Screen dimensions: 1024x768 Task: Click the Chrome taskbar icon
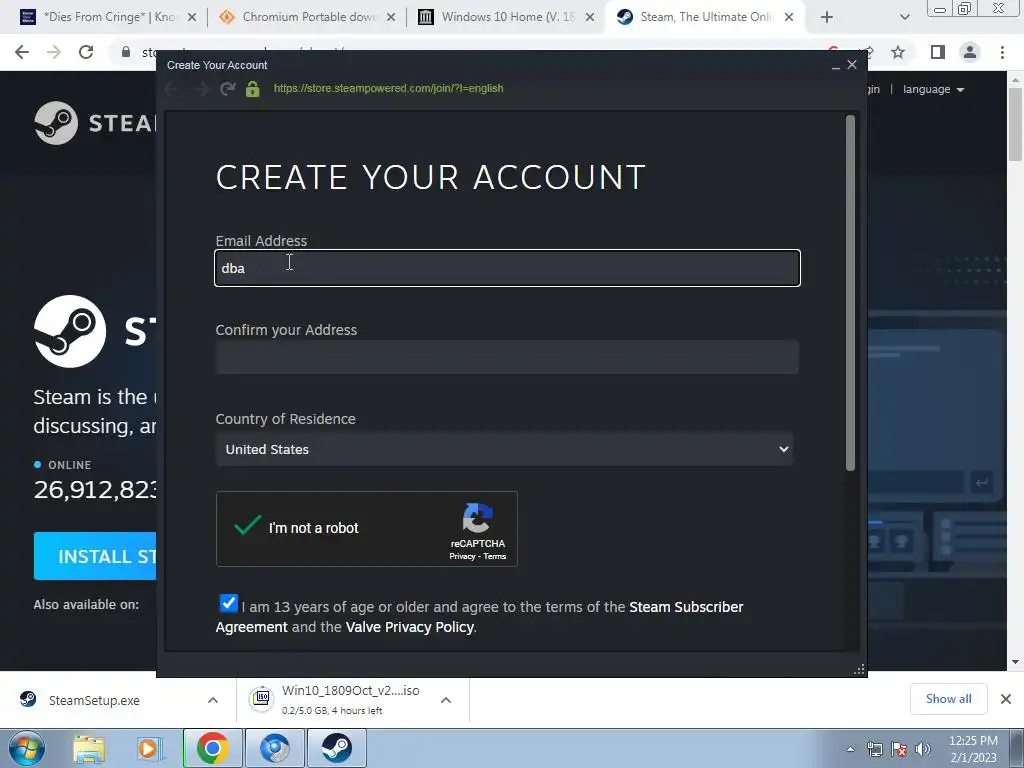tap(212, 748)
